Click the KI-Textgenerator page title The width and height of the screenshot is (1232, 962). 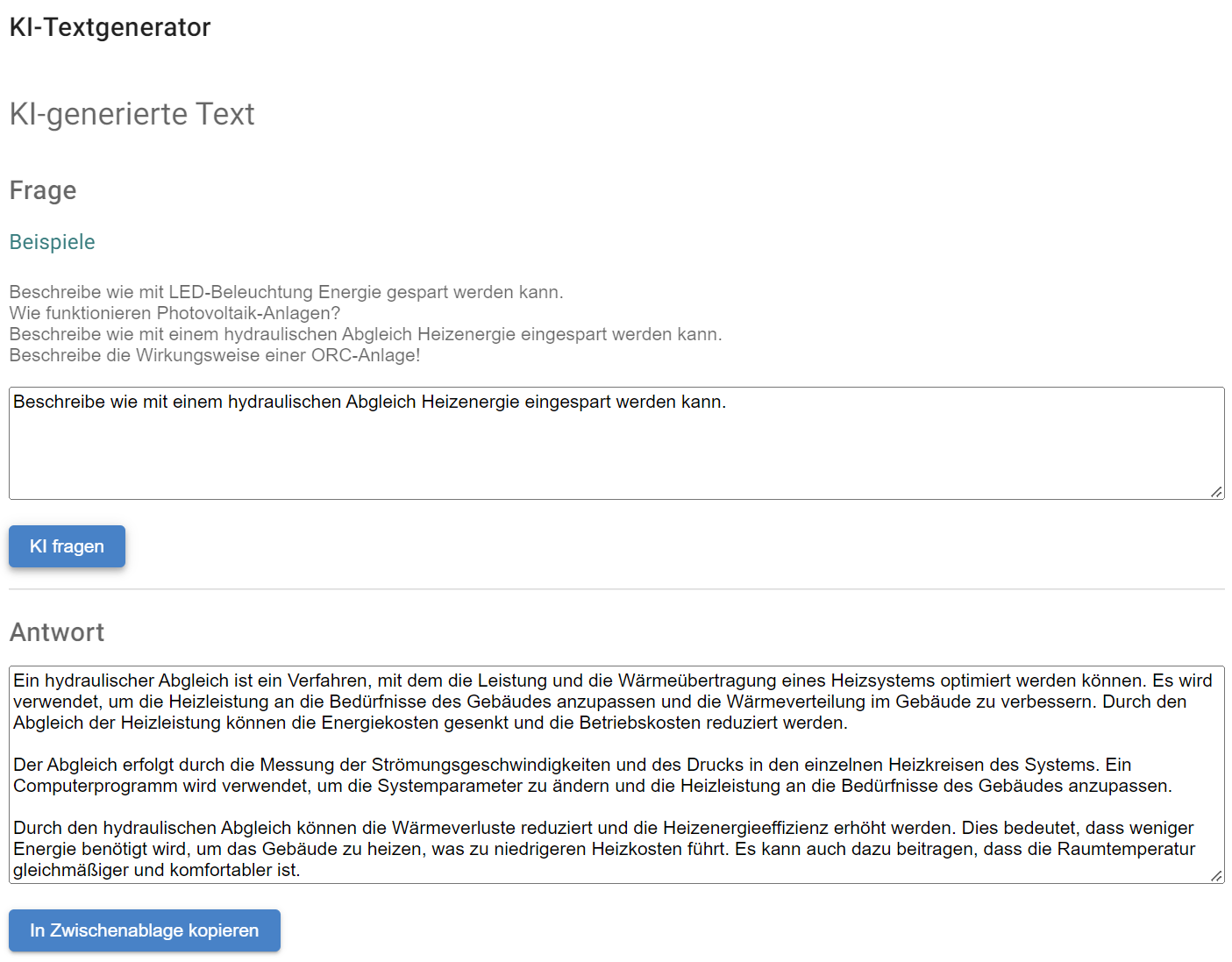110,27
